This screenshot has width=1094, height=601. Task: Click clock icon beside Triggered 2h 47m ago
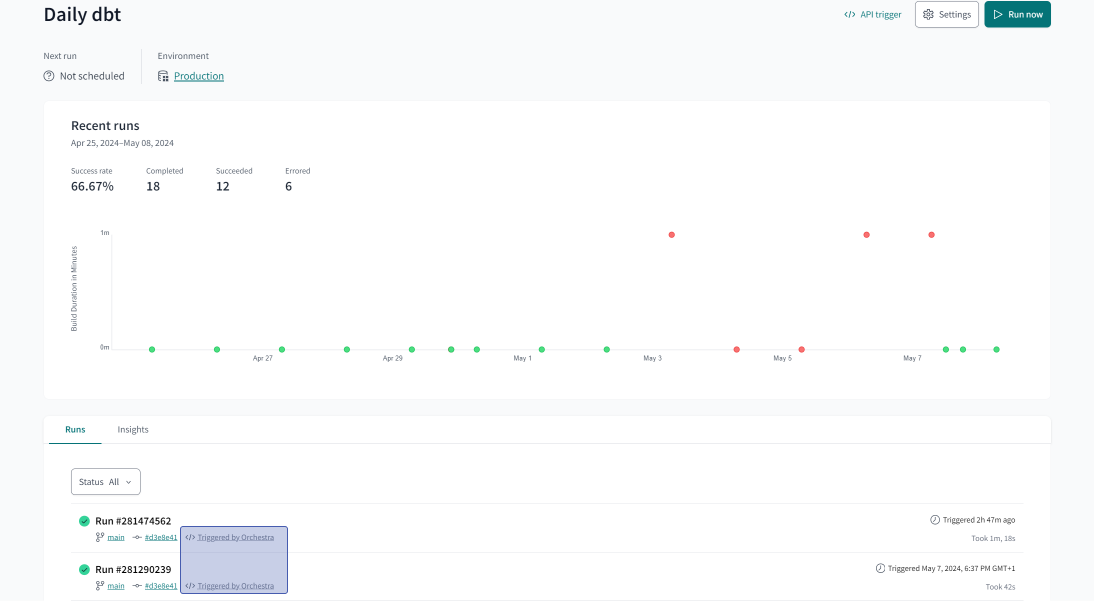[935, 520]
